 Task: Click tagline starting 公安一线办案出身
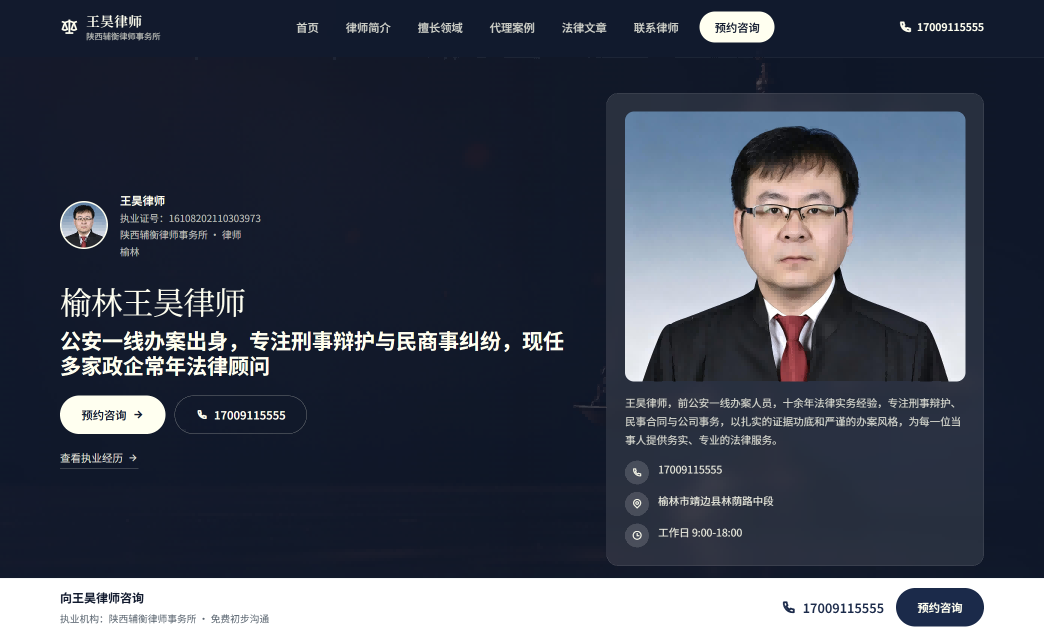[x=312, y=353]
